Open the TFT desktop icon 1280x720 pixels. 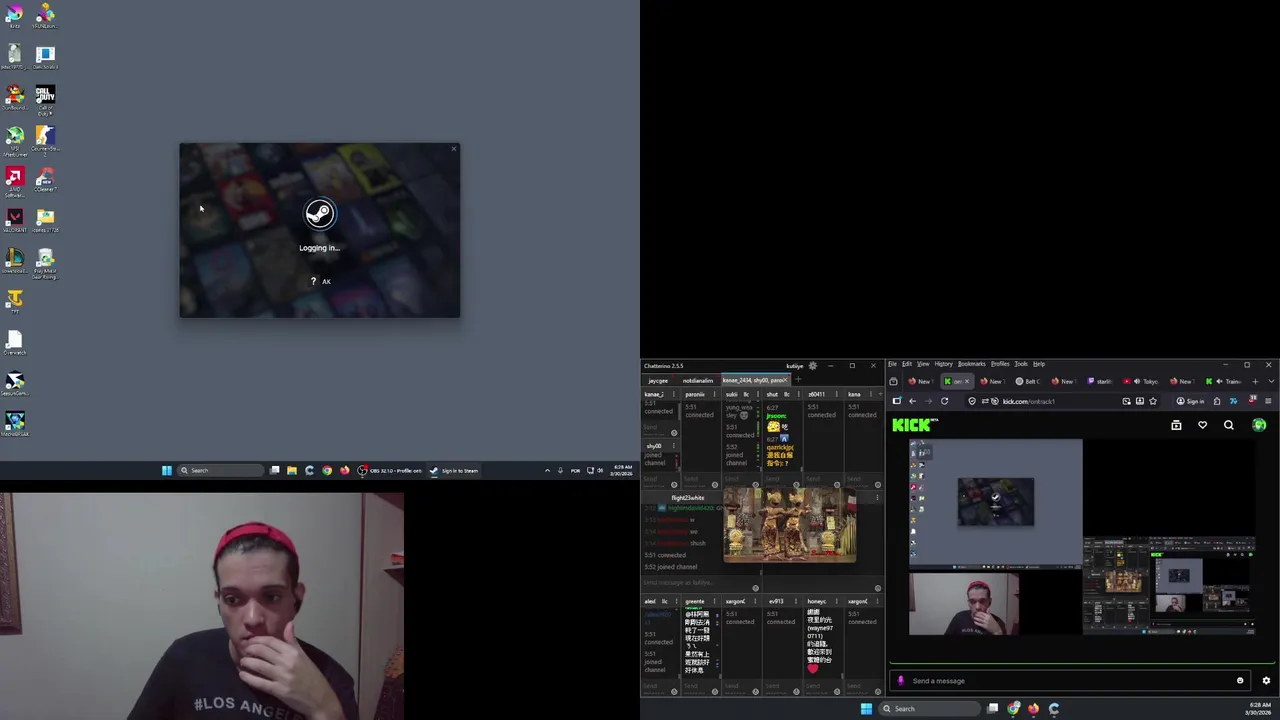[x=14, y=301]
